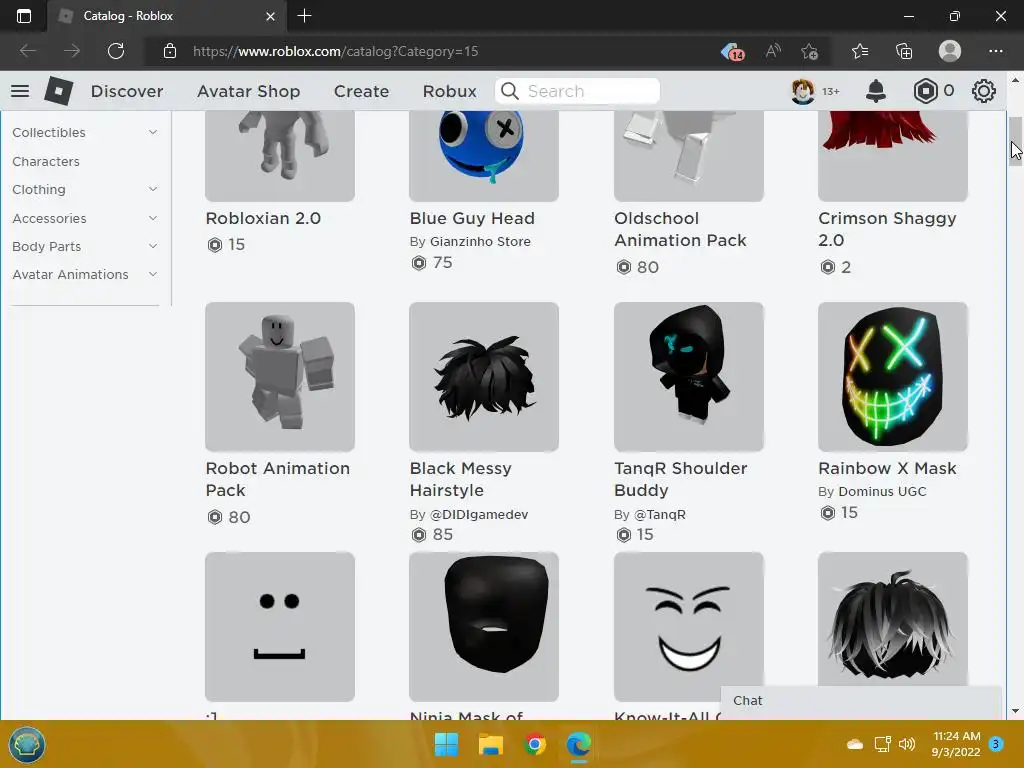Open Windows Start menu
The height and width of the screenshot is (768, 1024).
447,744
